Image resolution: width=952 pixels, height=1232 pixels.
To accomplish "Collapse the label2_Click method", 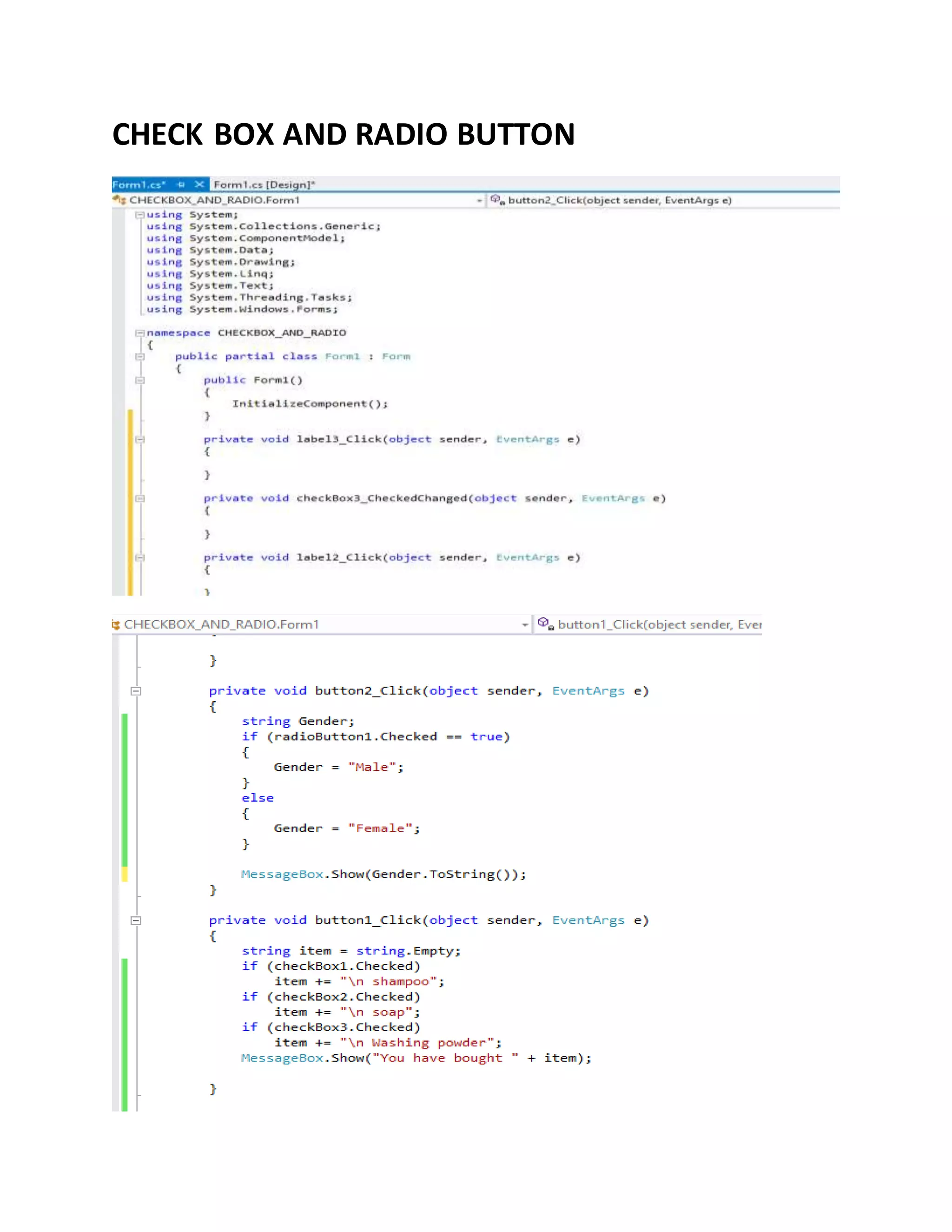I will tap(140, 558).
